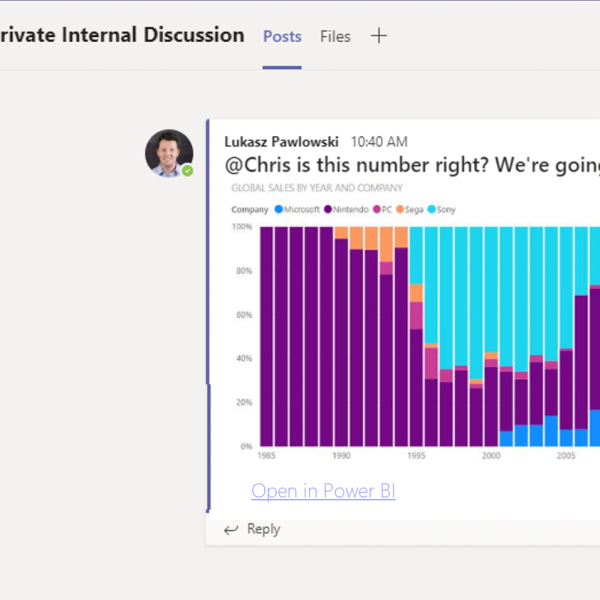Screen dimensions: 600x600
Task: Click Lukasz Pawlowski's profile picture
Action: pos(169,153)
